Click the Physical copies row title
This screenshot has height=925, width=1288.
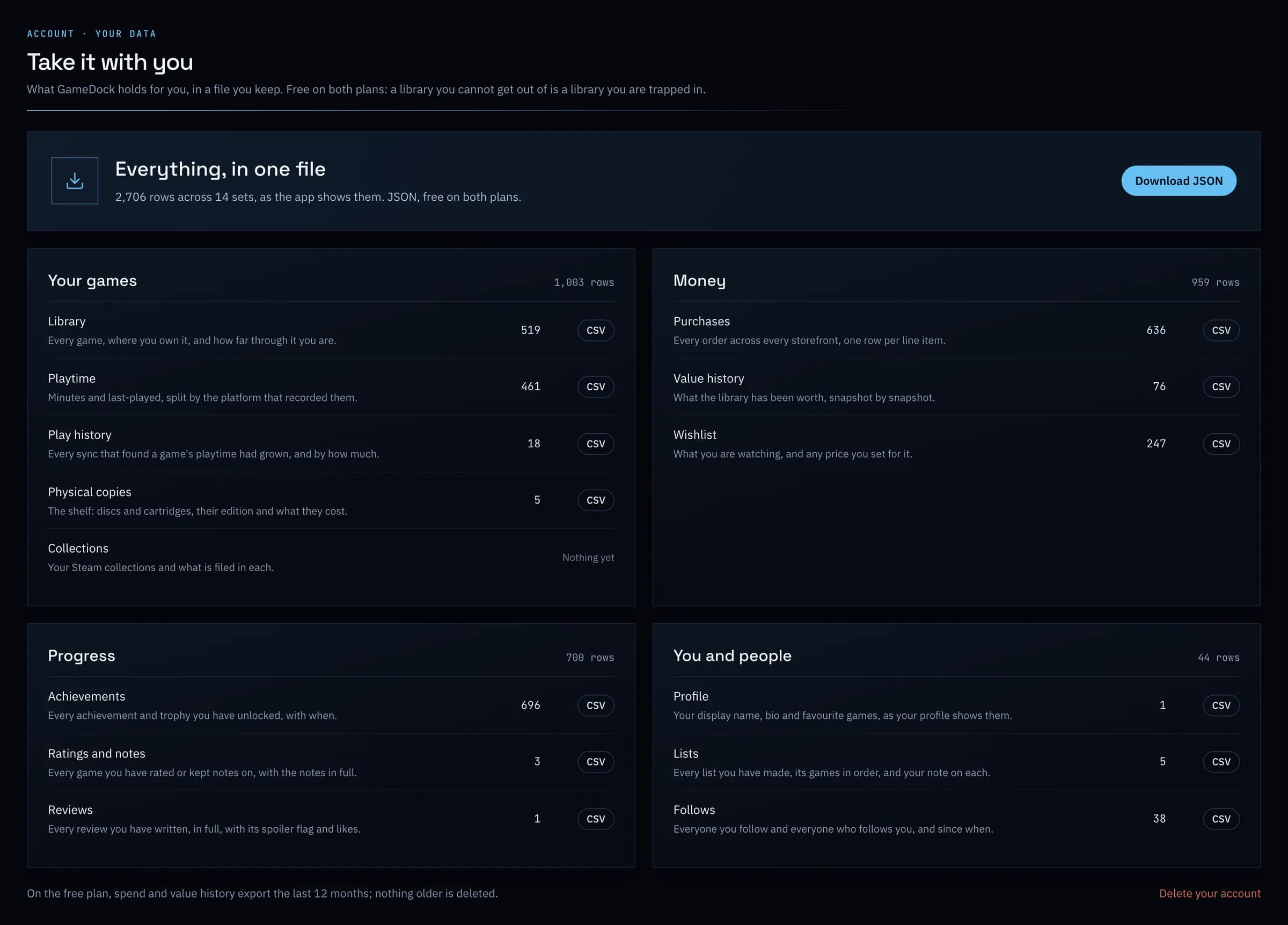[x=90, y=492]
